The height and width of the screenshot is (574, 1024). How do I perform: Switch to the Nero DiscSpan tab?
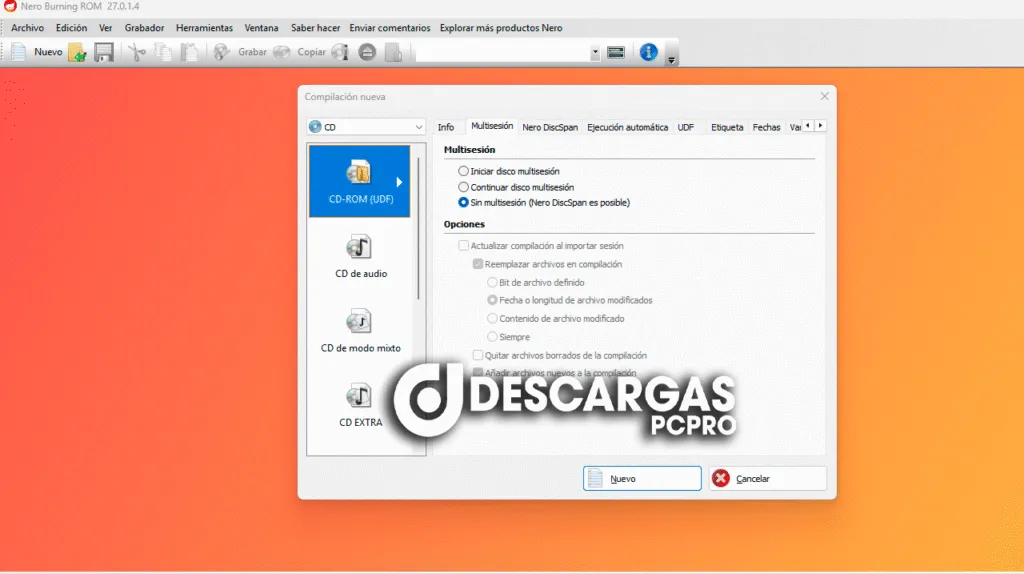click(550, 127)
